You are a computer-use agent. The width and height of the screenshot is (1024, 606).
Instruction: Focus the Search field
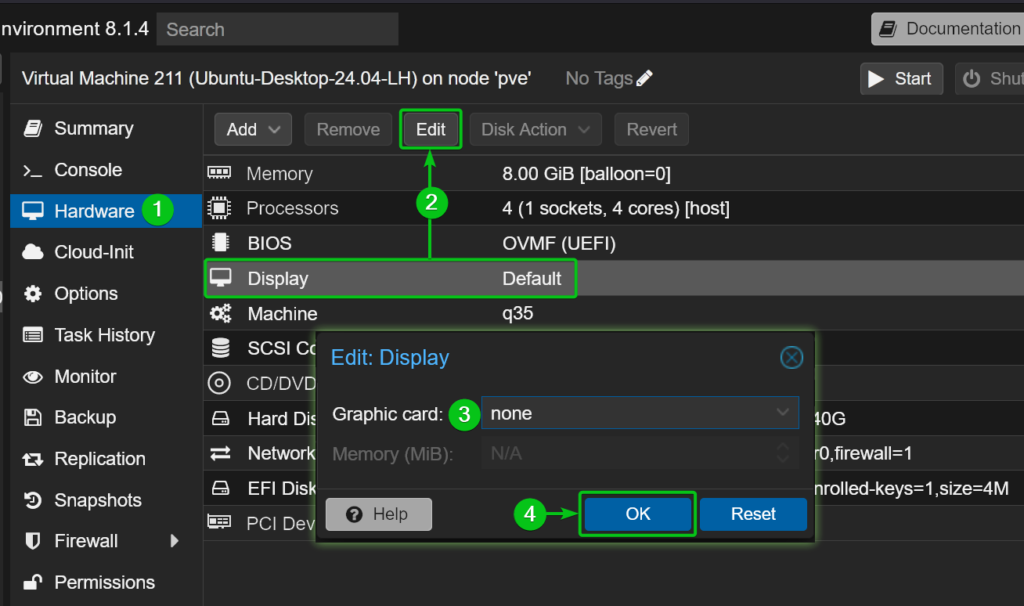pos(278,29)
